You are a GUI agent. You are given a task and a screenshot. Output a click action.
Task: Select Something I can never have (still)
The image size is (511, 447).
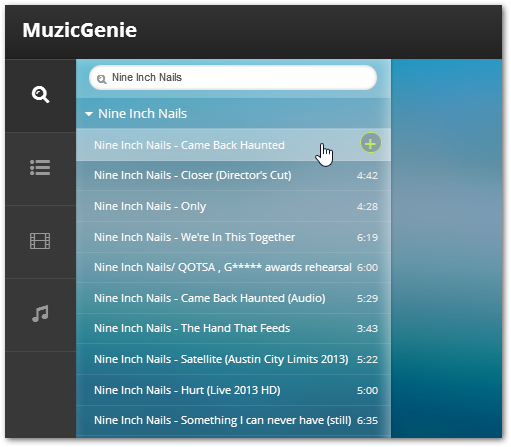pos(233,420)
